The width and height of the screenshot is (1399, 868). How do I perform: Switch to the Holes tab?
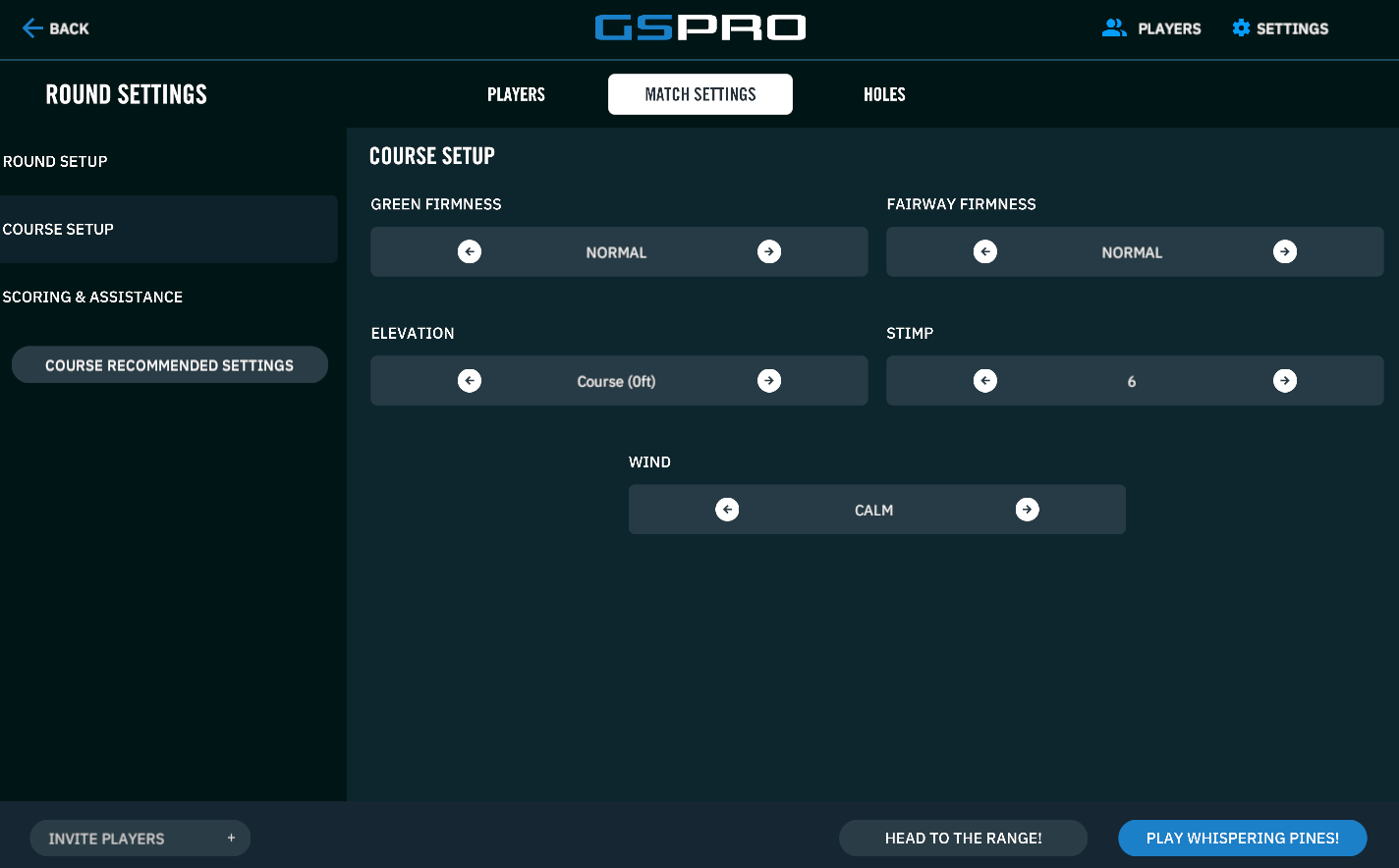(884, 94)
